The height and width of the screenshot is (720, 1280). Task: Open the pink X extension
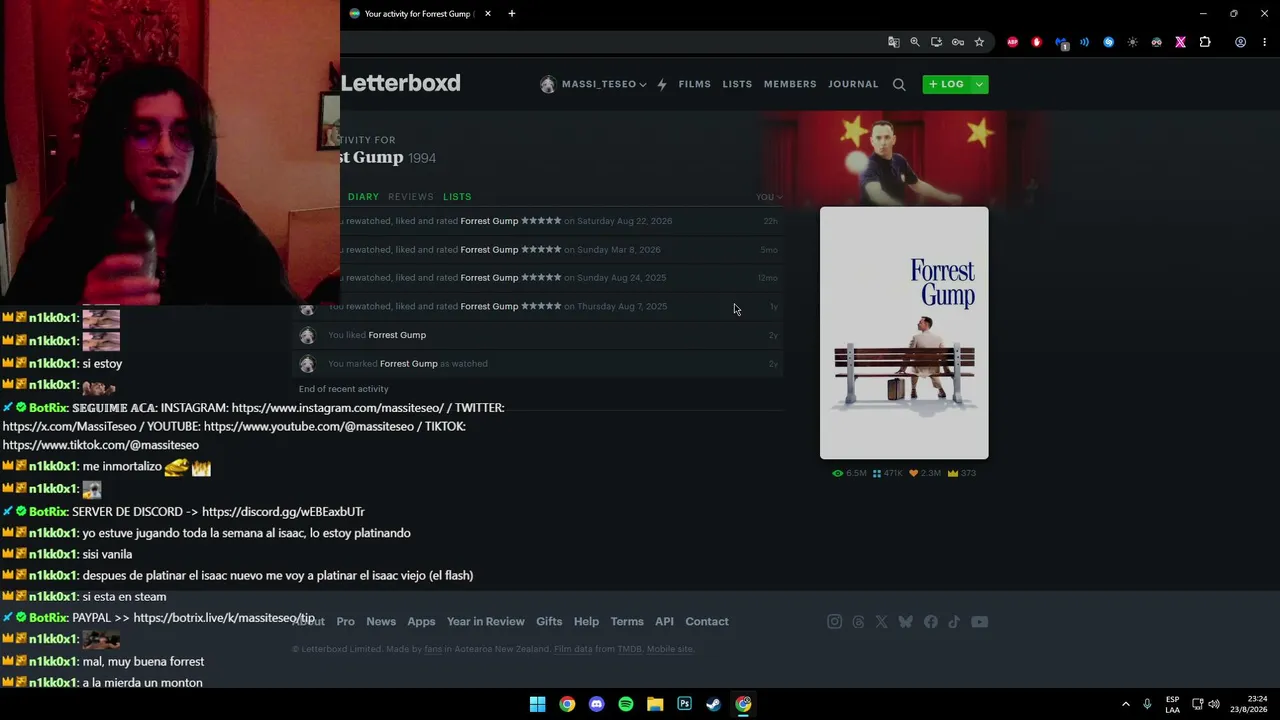point(1181,42)
